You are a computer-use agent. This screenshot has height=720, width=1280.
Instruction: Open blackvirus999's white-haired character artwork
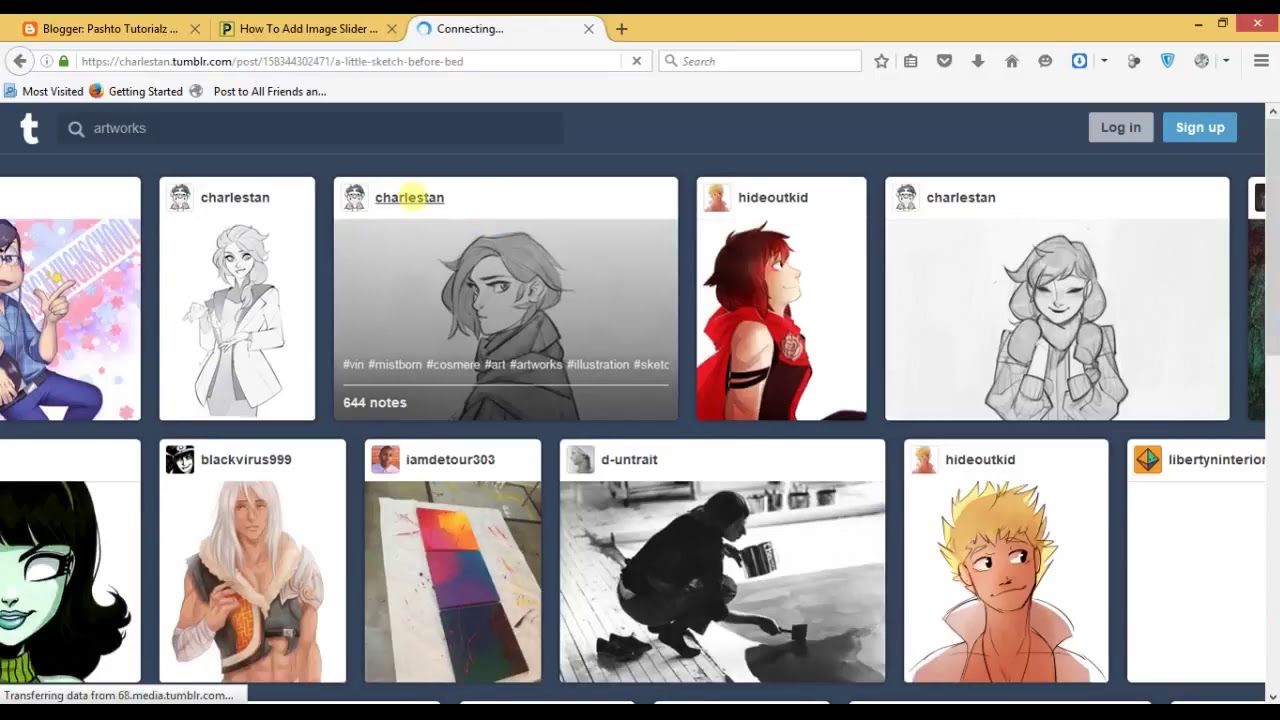(x=252, y=582)
